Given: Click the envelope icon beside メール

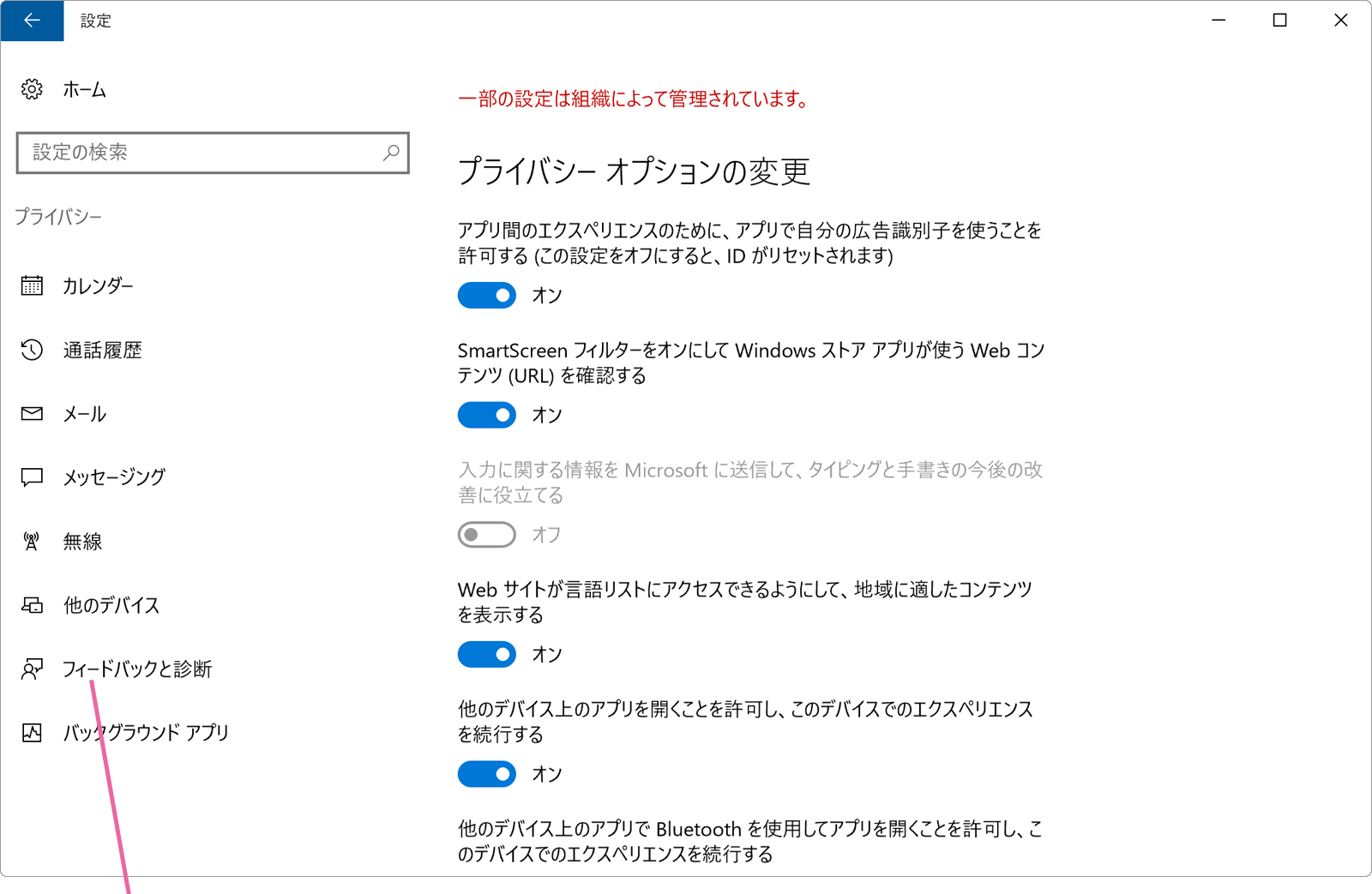Looking at the screenshot, I should (32, 414).
